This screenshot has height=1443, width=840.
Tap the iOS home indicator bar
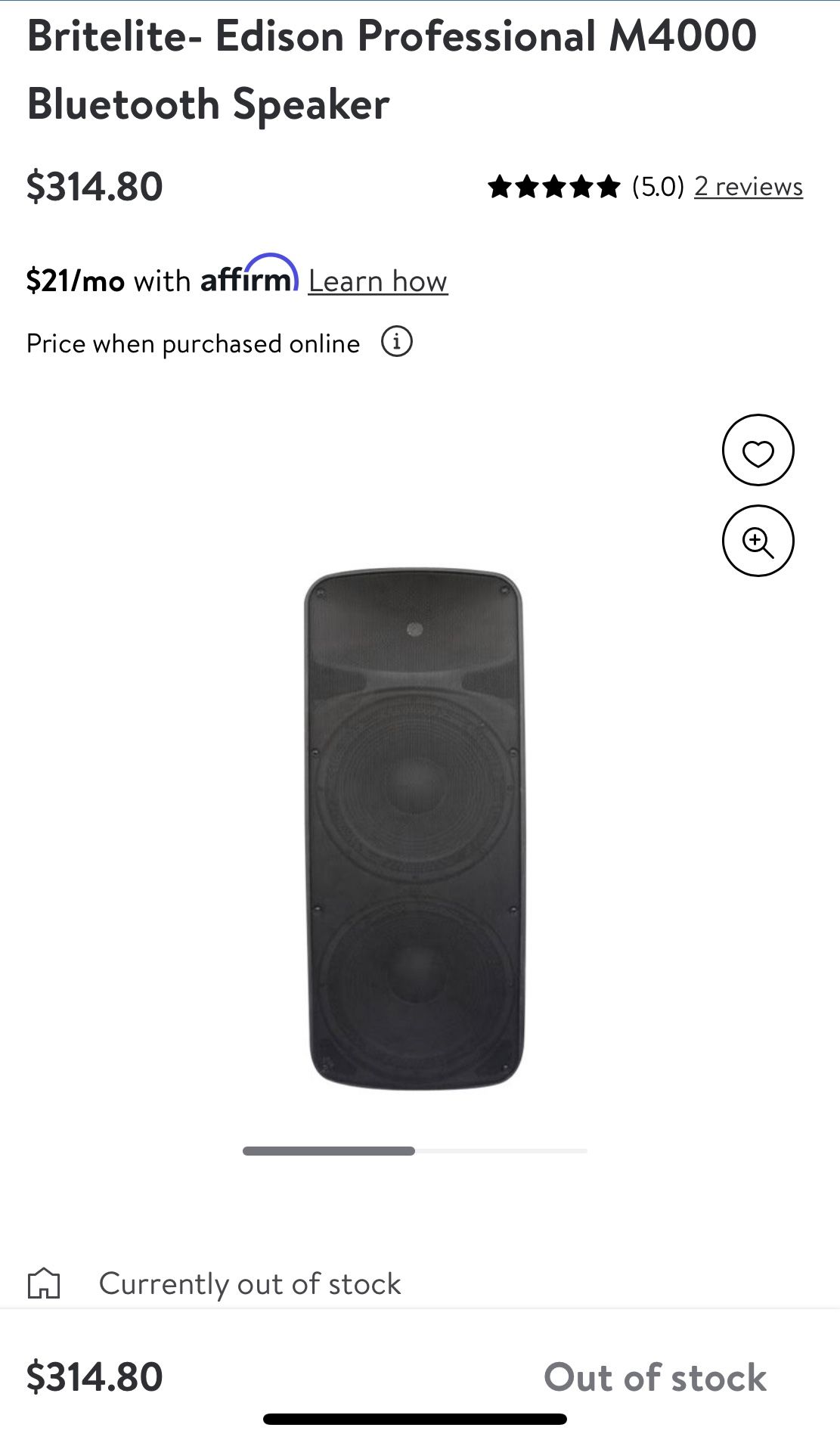(415, 1419)
